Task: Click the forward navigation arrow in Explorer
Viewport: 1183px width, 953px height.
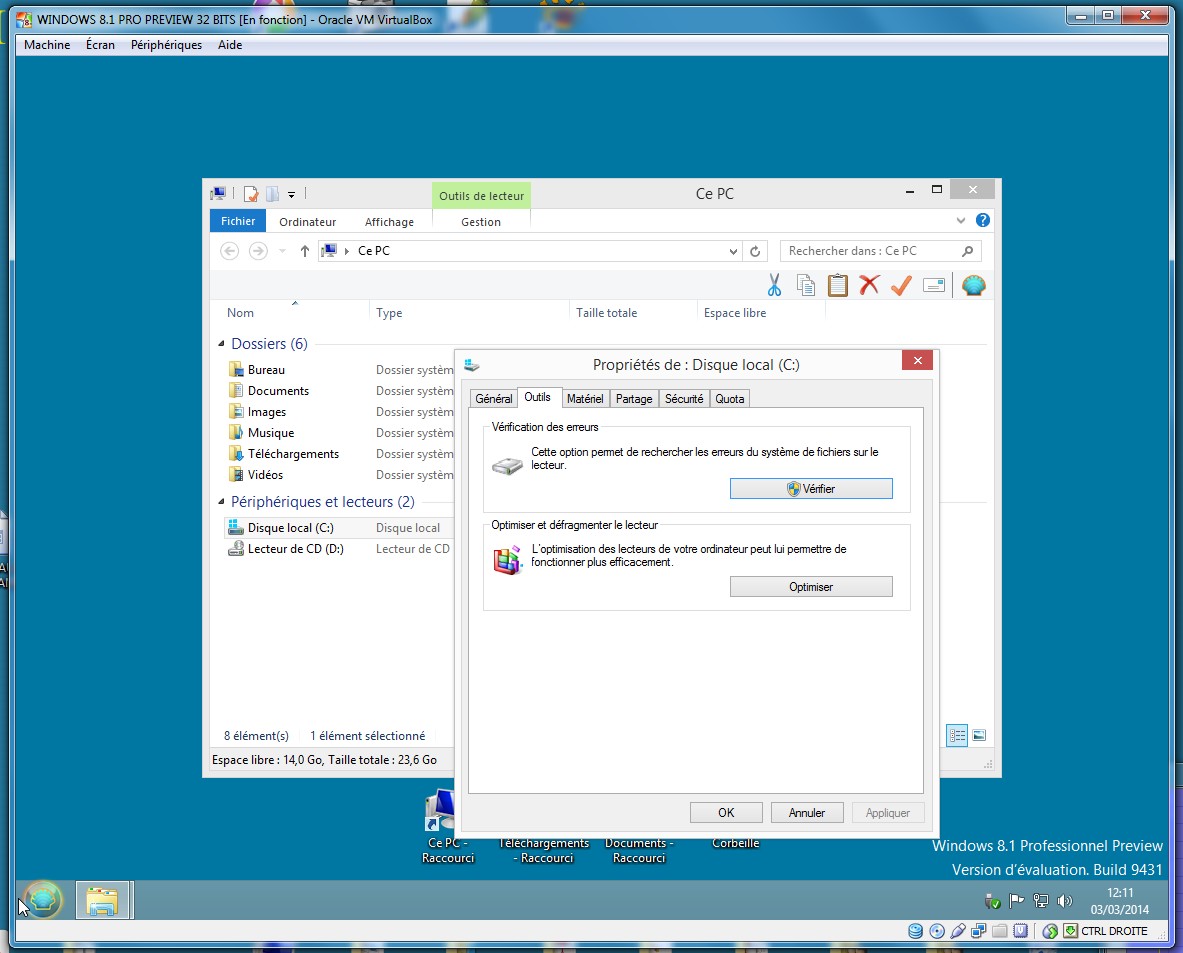Action: point(258,251)
